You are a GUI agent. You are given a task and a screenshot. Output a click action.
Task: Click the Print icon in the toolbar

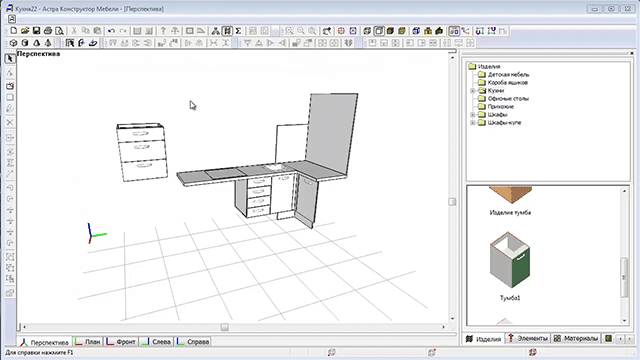pos(48,31)
